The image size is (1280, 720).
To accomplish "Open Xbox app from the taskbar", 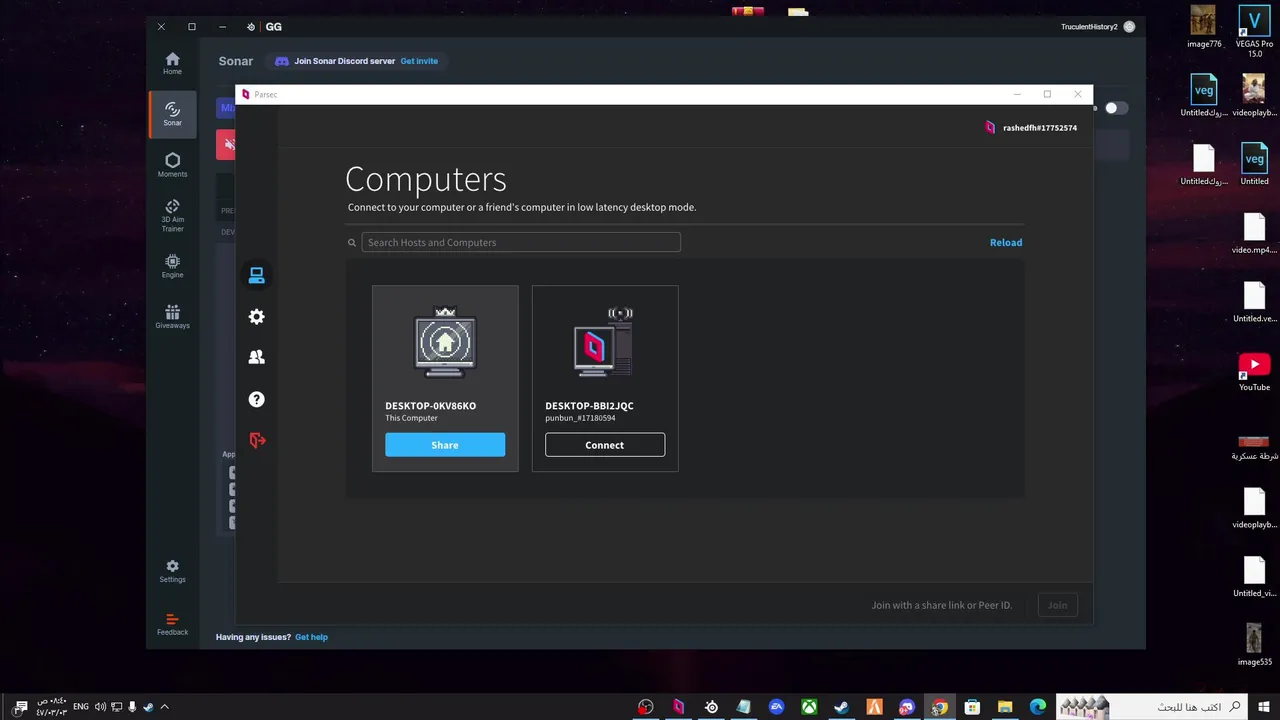I will pyautogui.click(x=809, y=707).
